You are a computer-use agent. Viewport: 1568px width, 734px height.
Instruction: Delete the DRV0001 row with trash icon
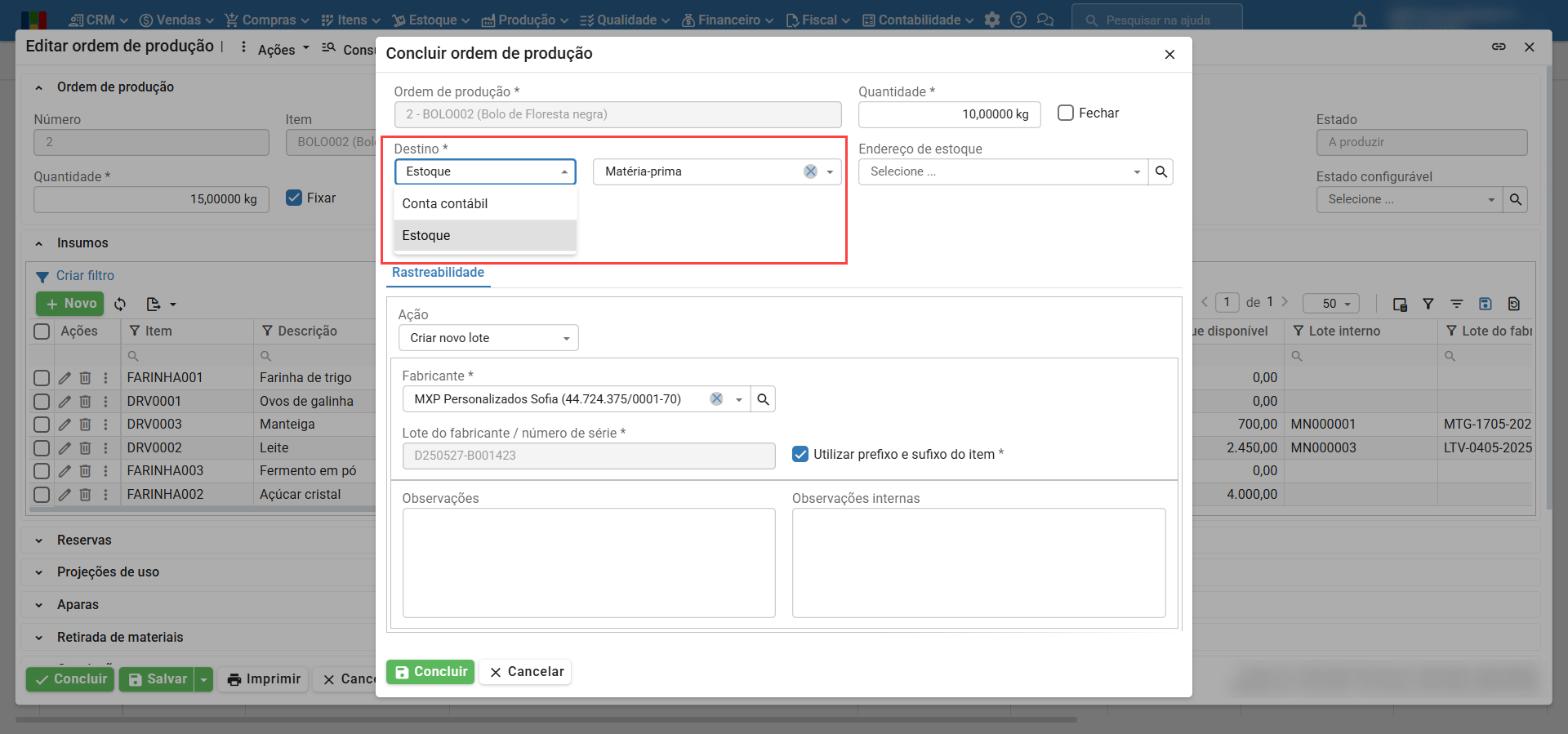[85, 402]
